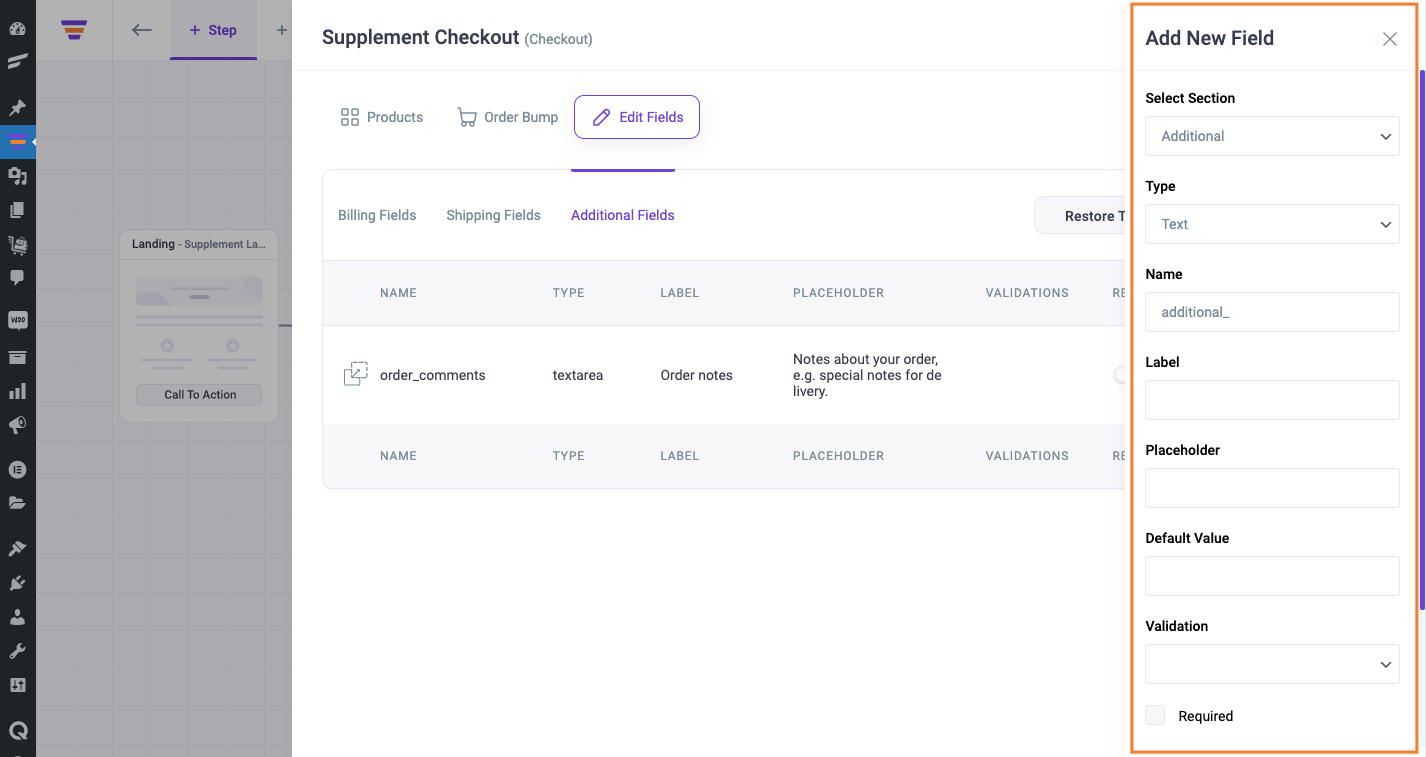The width and height of the screenshot is (1426, 757).
Task: Open Templates folder icon in sidebar
Action: (17, 503)
